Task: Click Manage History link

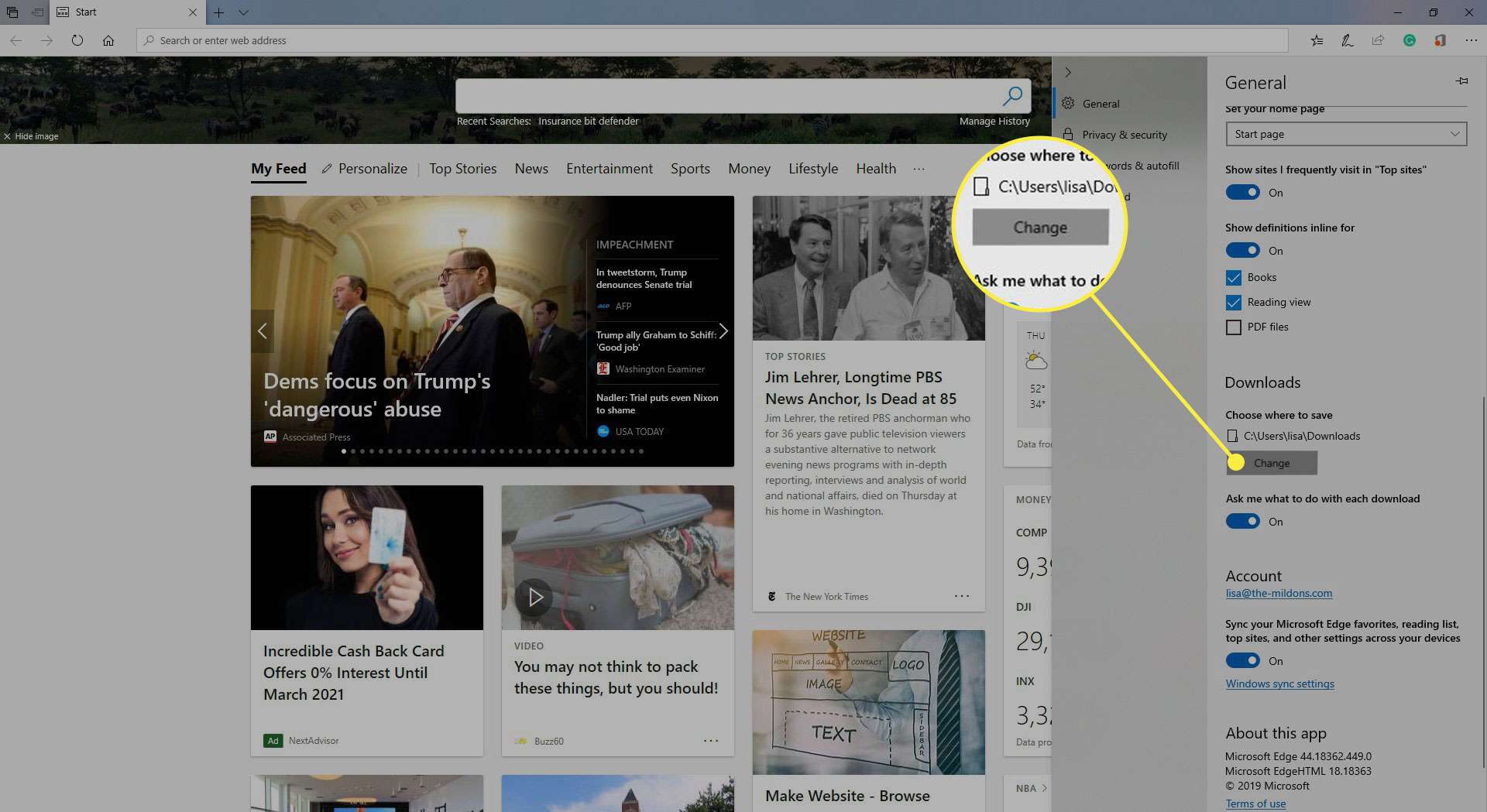Action: click(x=994, y=121)
